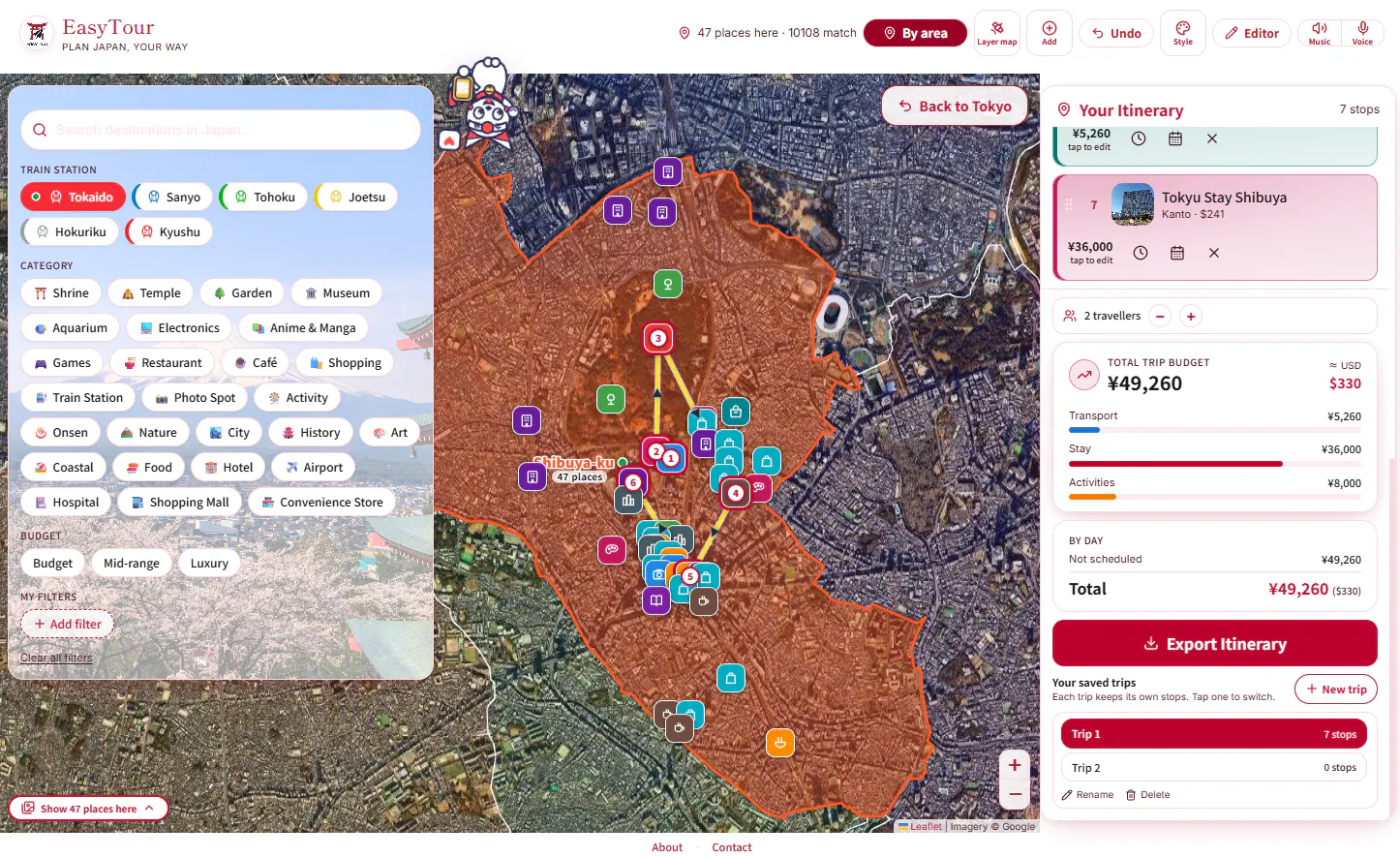Toggle the Tokaido train line filter

tap(73, 197)
